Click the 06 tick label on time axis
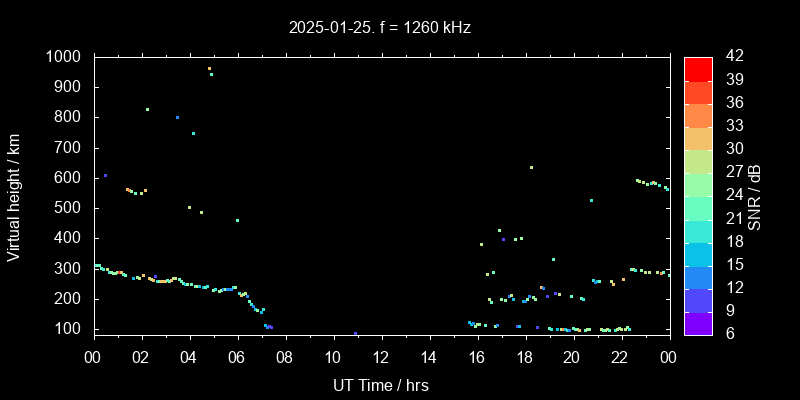 pos(237,357)
